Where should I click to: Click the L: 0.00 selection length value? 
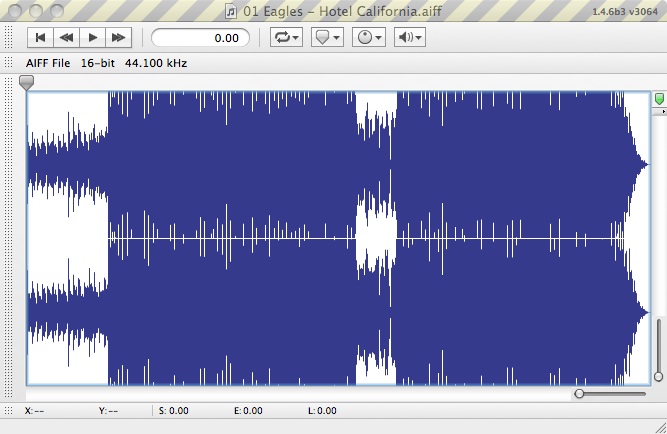[322, 411]
